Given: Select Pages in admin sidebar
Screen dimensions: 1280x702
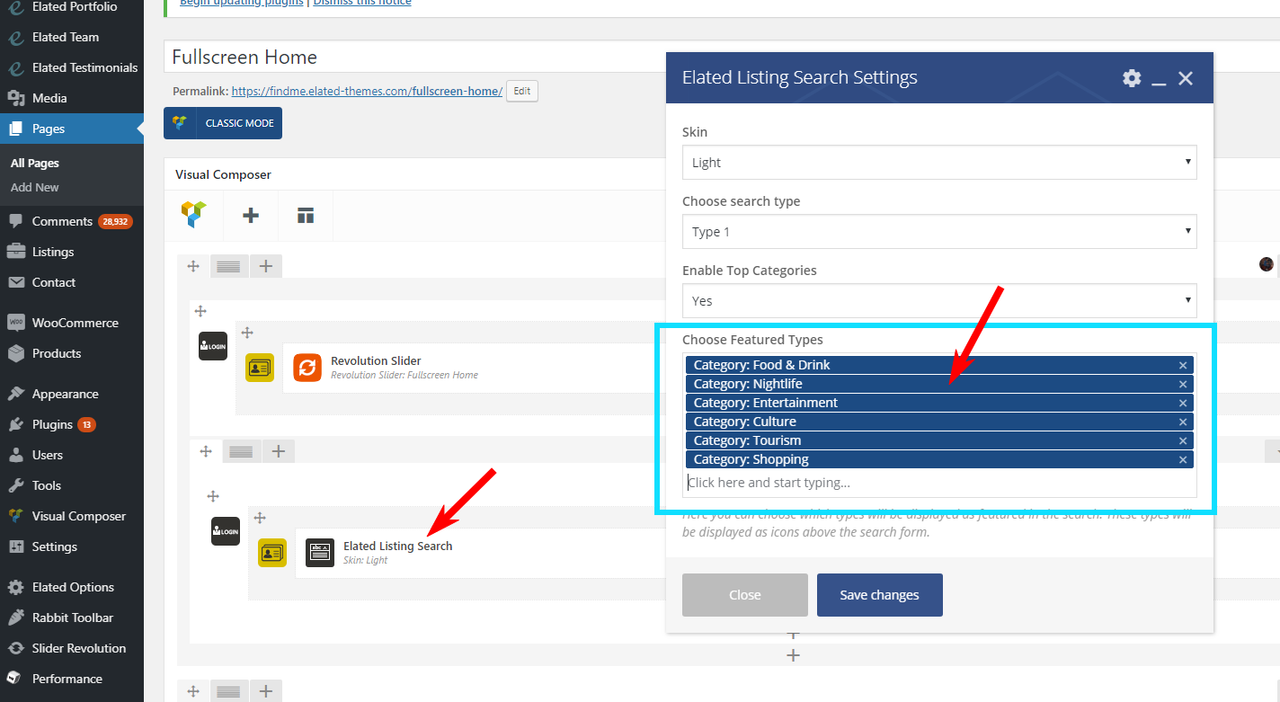Looking at the screenshot, I should 72,129.
